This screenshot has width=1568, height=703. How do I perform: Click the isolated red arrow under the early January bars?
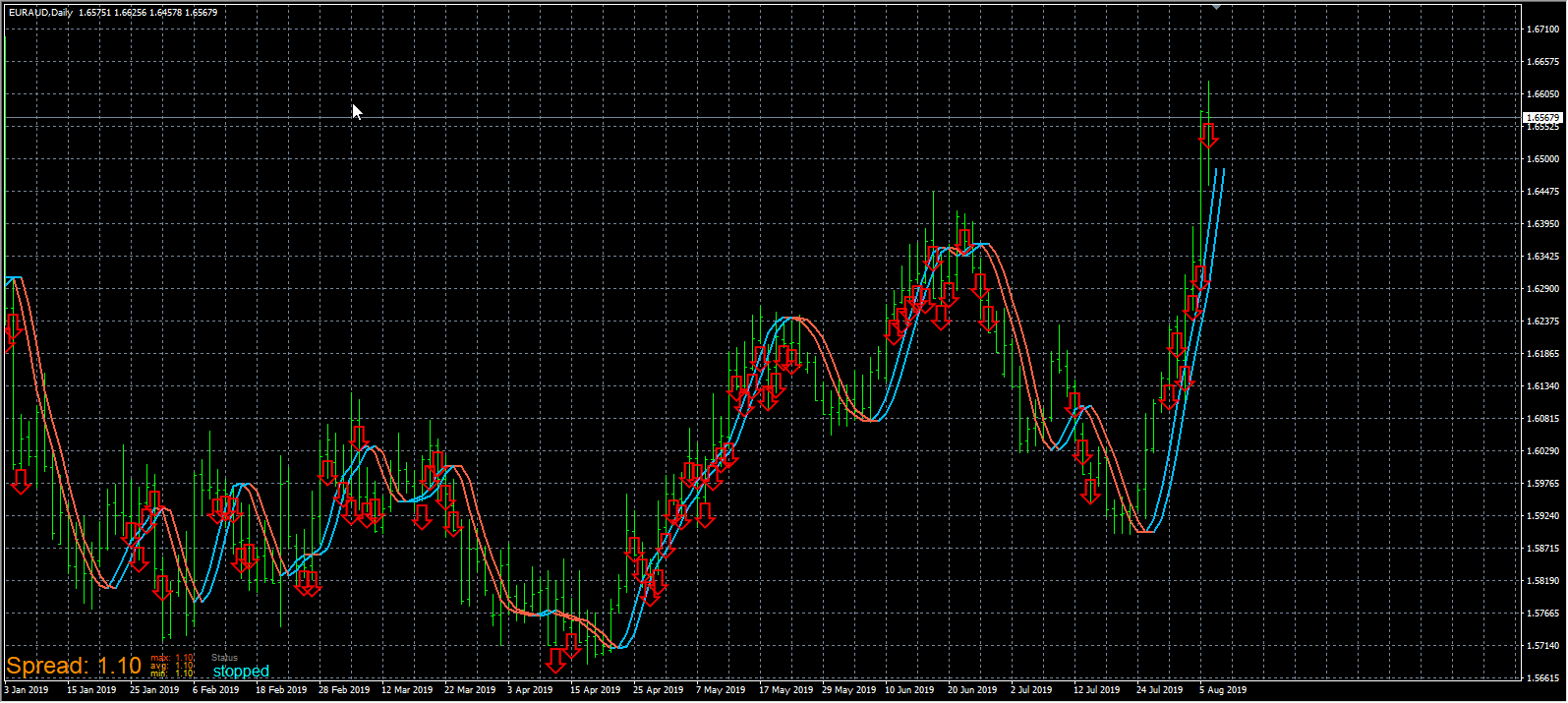coord(21,482)
